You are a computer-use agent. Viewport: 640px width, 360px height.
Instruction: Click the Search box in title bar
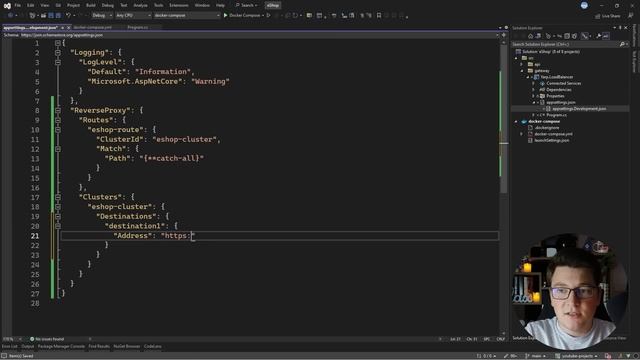(x=247, y=5)
